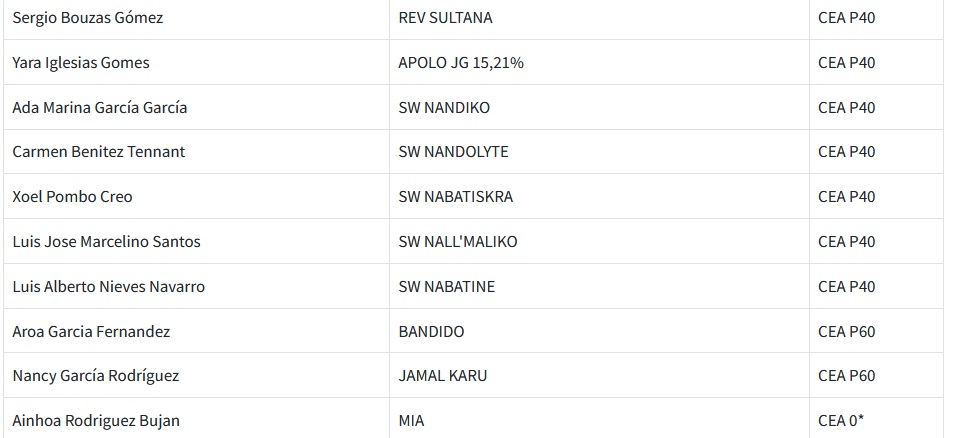The image size is (954, 438).
Task: Select the BANDIDO cell
Action: [431, 332]
